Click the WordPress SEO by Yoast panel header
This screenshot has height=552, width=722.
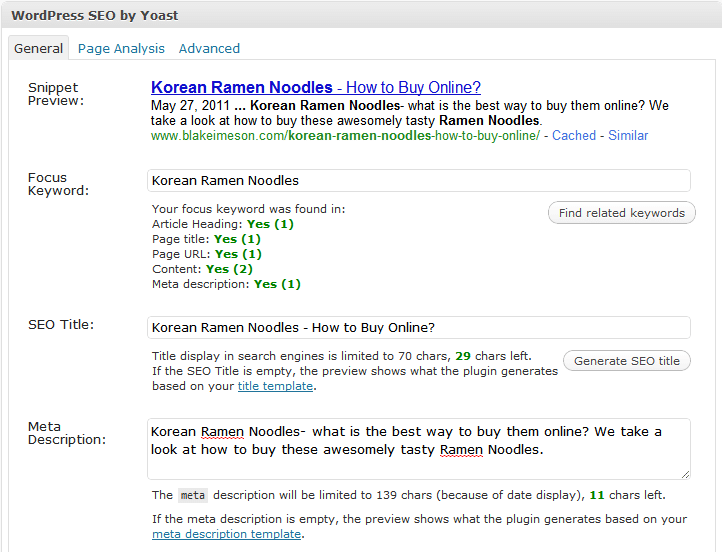[x=95, y=14]
